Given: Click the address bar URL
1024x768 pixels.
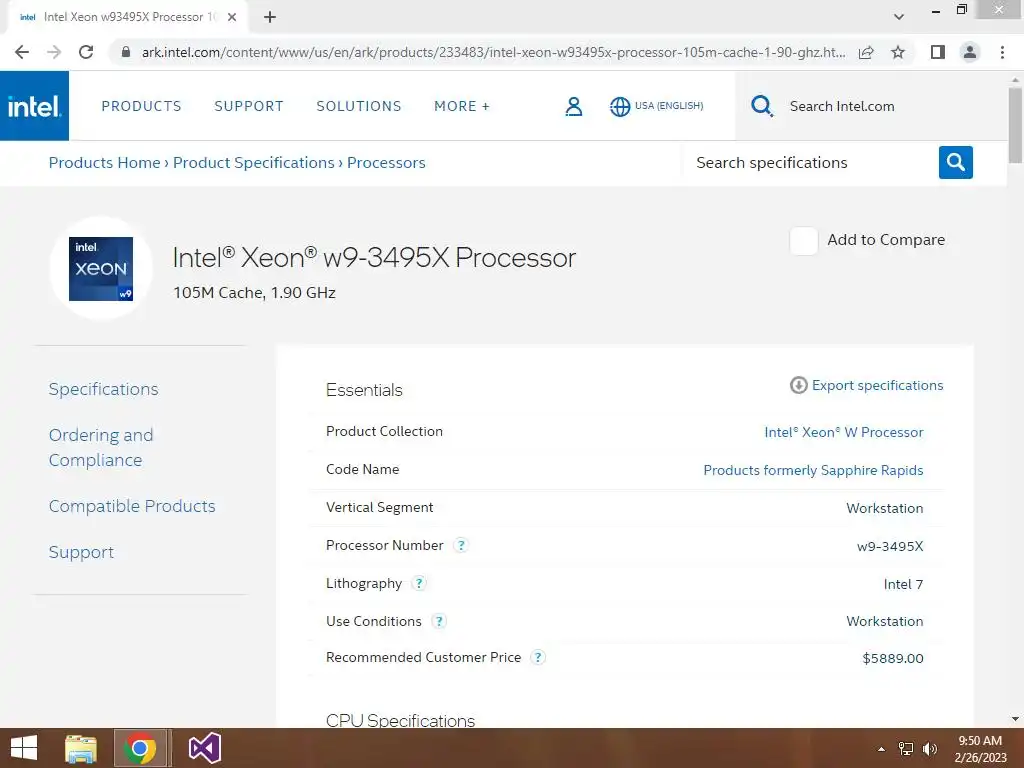Looking at the screenshot, I should [493, 52].
